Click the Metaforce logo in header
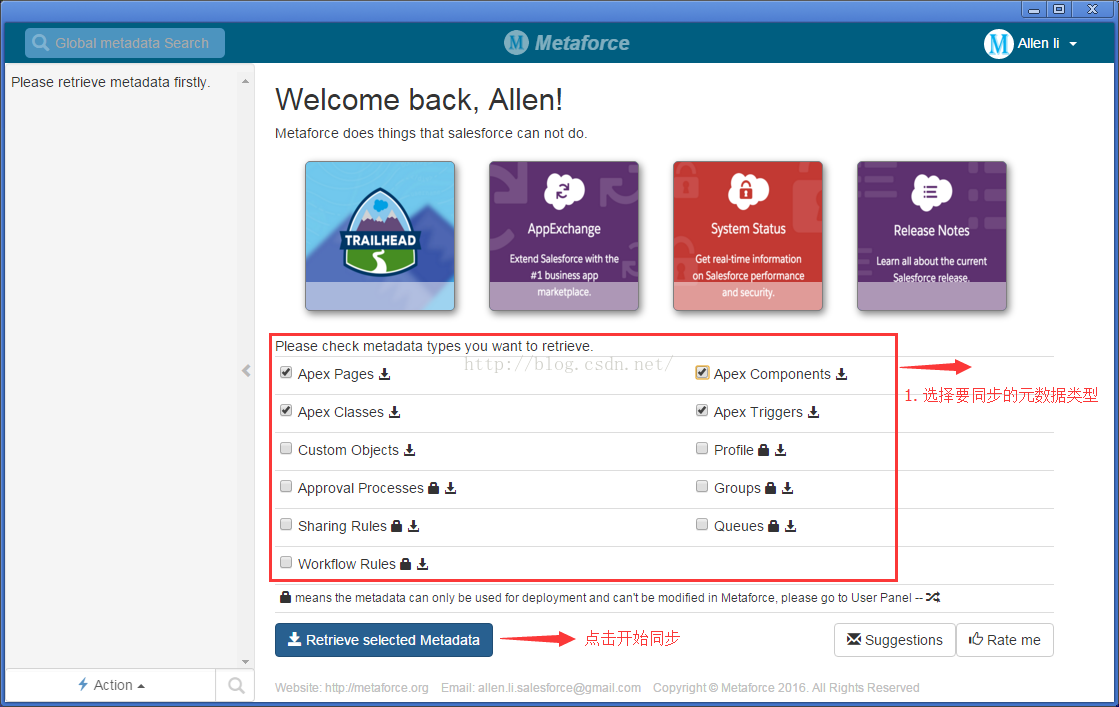This screenshot has width=1119, height=707. (x=567, y=43)
